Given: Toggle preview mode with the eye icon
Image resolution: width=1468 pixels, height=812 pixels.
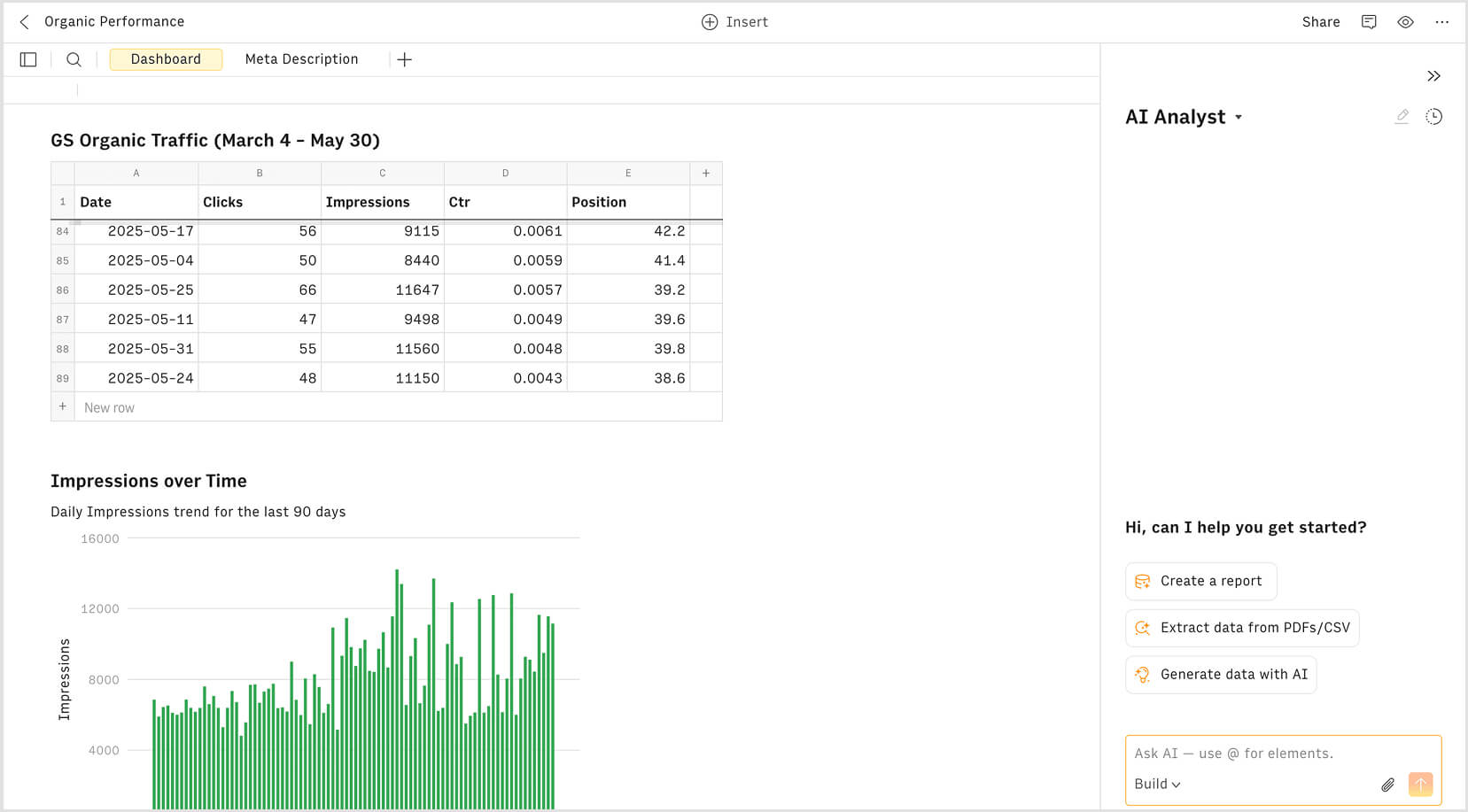Looking at the screenshot, I should (1405, 22).
